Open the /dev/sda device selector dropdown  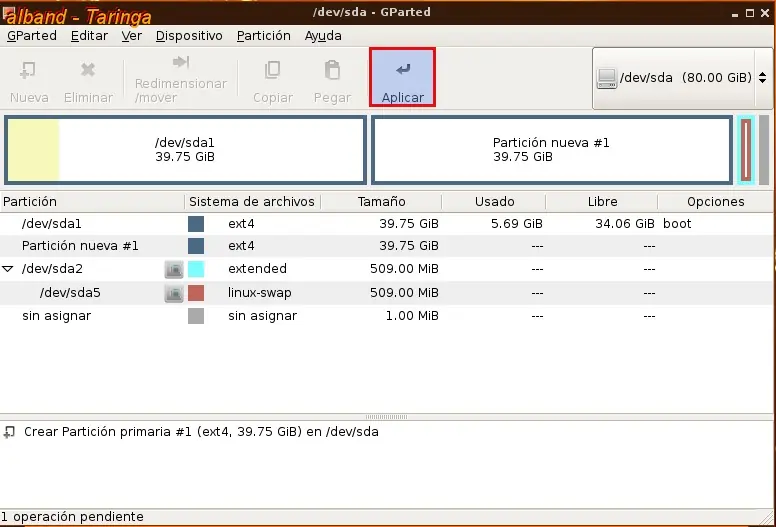pyautogui.click(x=682, y=78)
